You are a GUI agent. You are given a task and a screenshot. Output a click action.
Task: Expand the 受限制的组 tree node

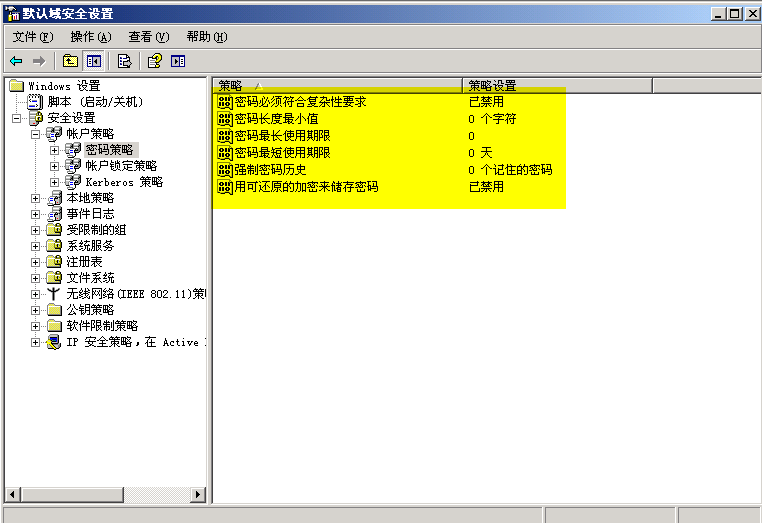35,230
